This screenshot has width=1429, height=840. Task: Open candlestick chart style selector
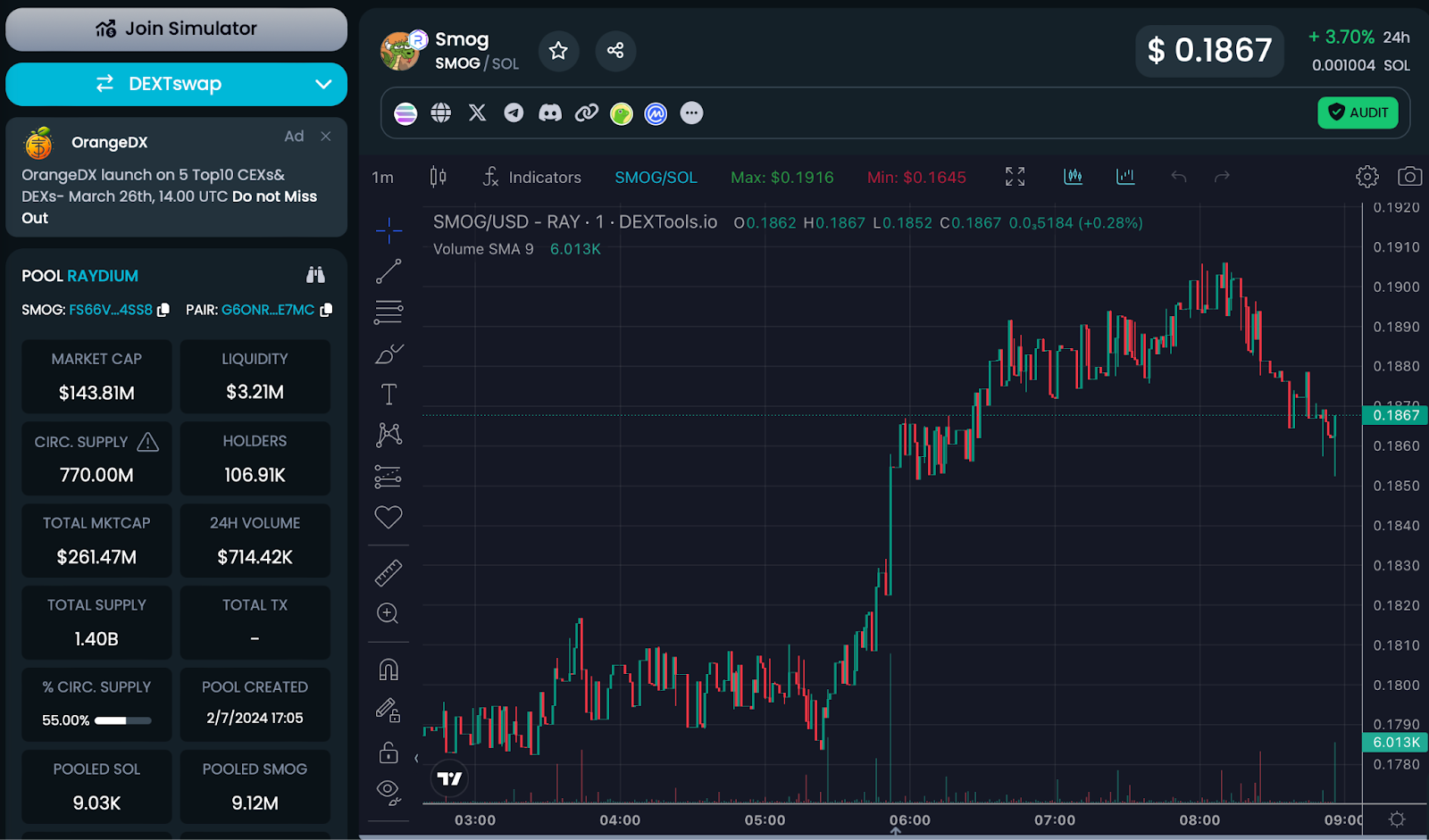point(438,177)
